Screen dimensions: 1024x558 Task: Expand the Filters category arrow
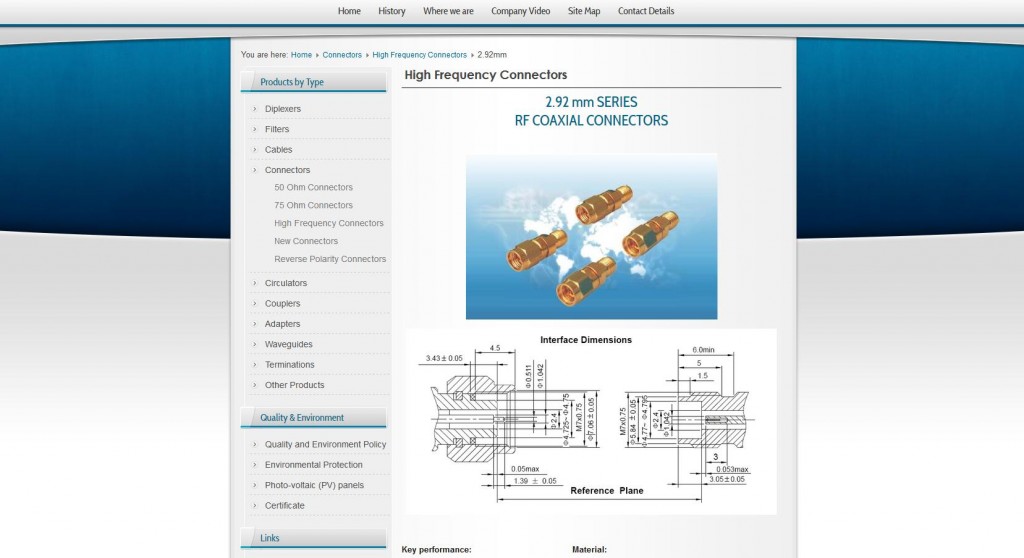point(255,129)
